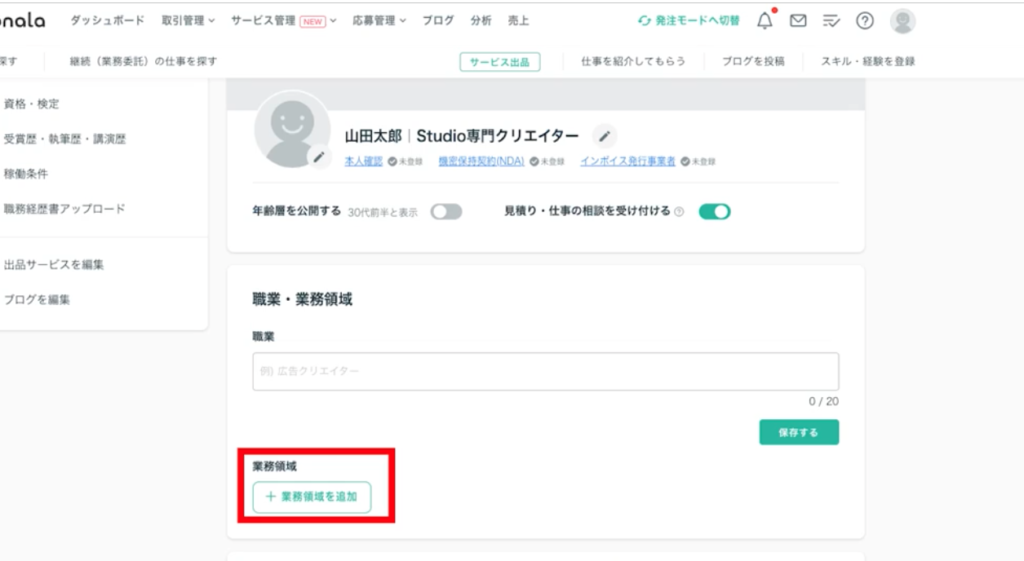The image size is (1024, 561).
Task: Open the to-do checklist icon
Action: (831, 21)
